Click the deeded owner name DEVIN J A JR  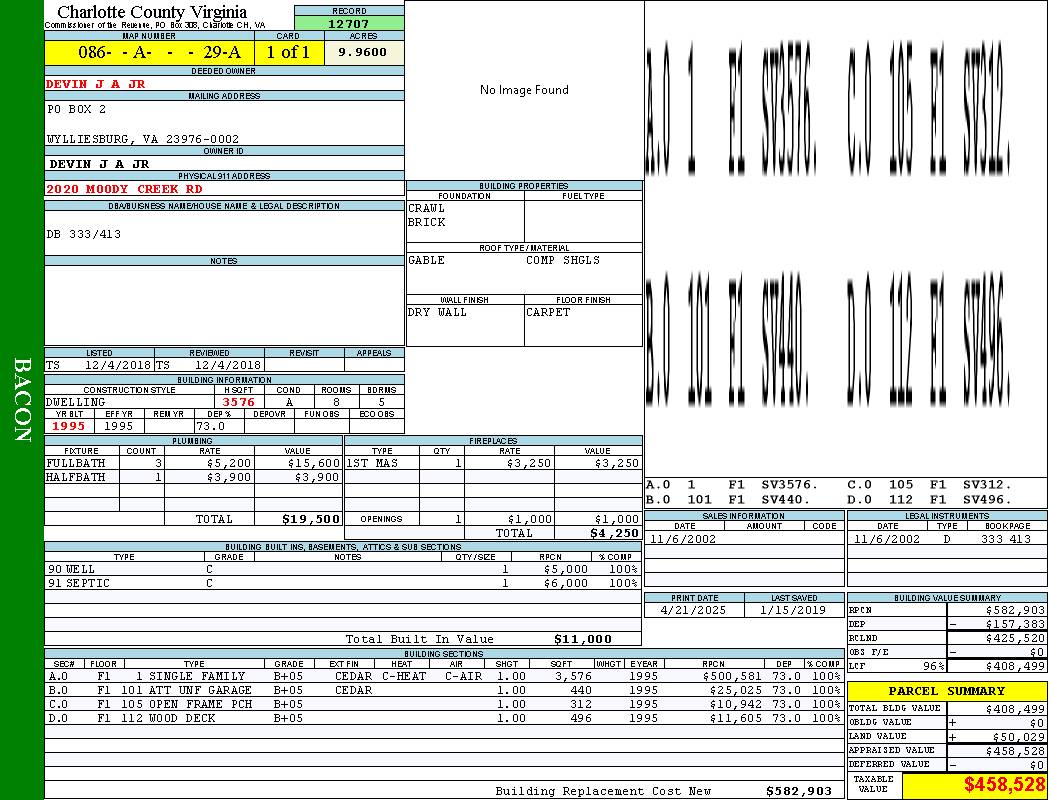95,84
